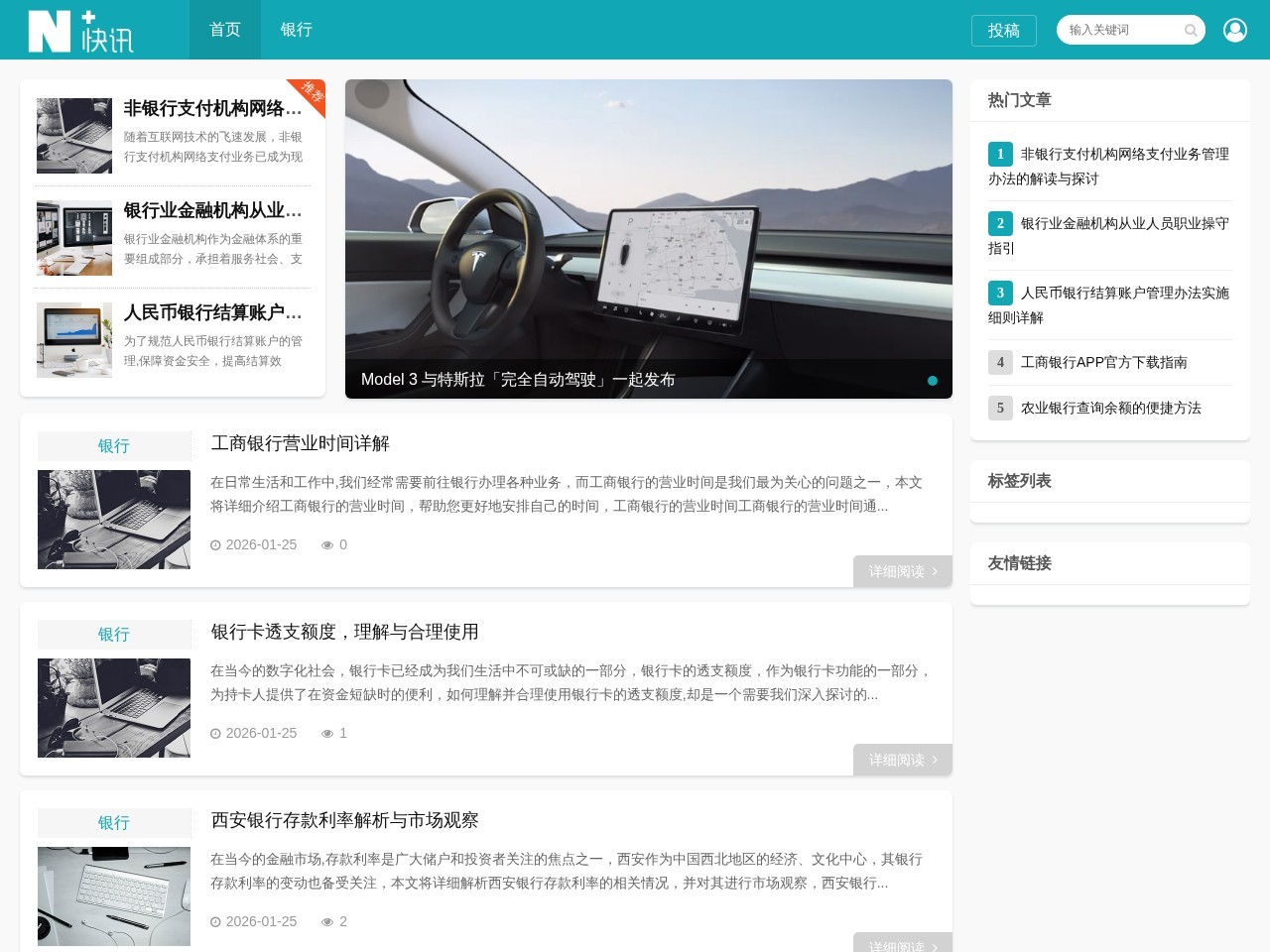Select the 首页 navigation tab
This screenshot has width=1270, height=952.
(x=225, y=30)
